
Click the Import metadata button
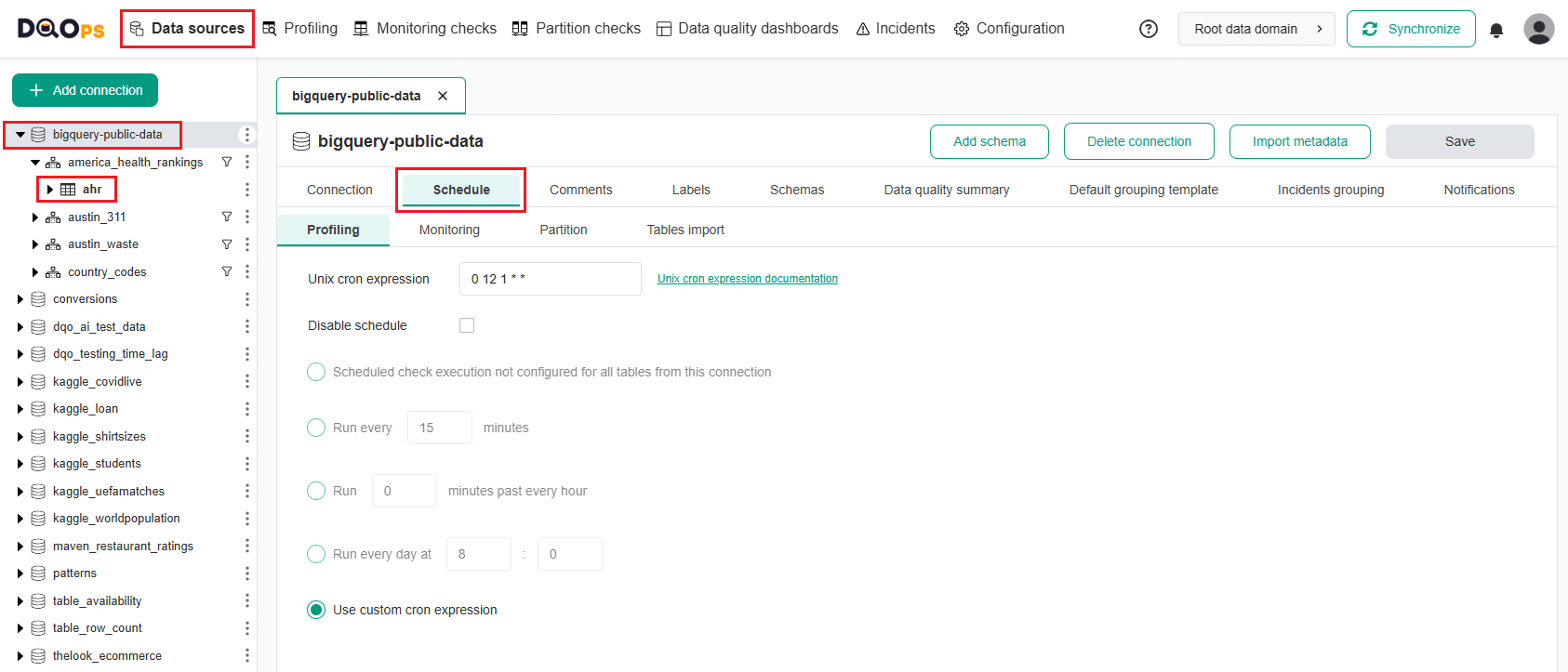click(1300, 141)
